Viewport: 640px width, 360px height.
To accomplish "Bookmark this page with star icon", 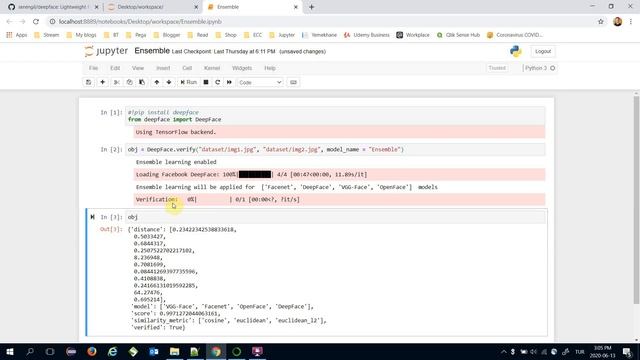I will tap(600, 22).
